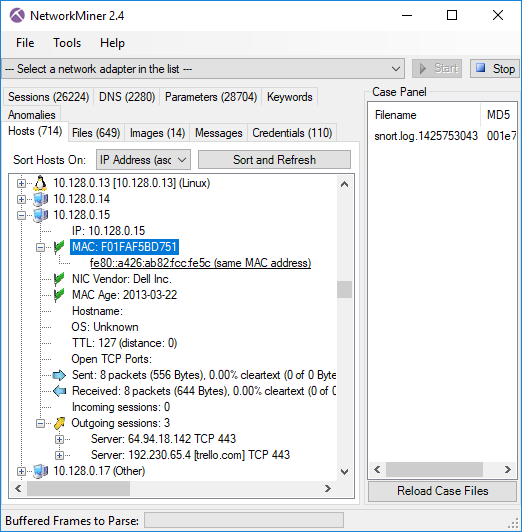522x532 pixels.
Task: Switch to the Parameters (28704) tab
Action: coord(211,97)
